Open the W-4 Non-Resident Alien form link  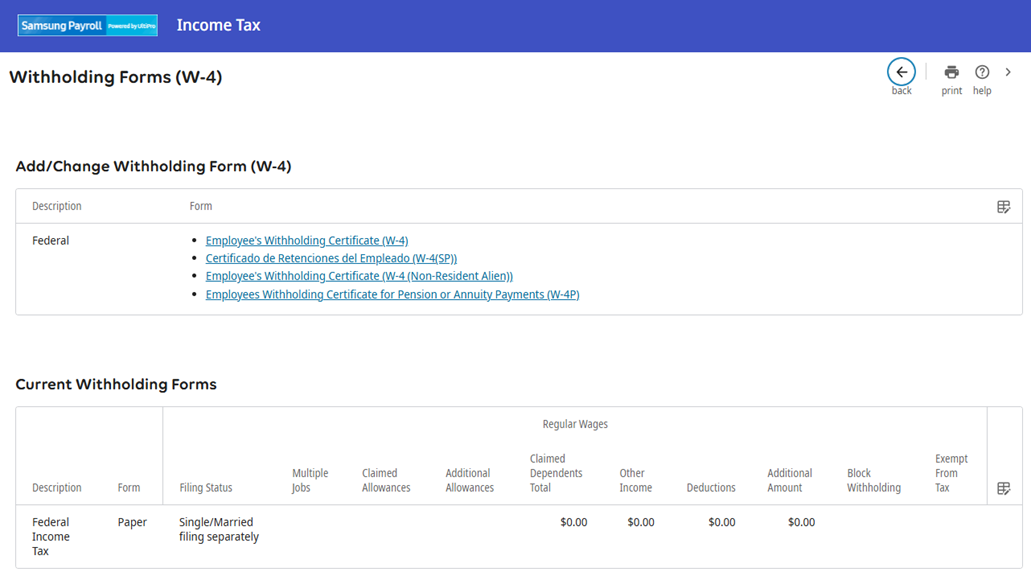pos(359,277)
